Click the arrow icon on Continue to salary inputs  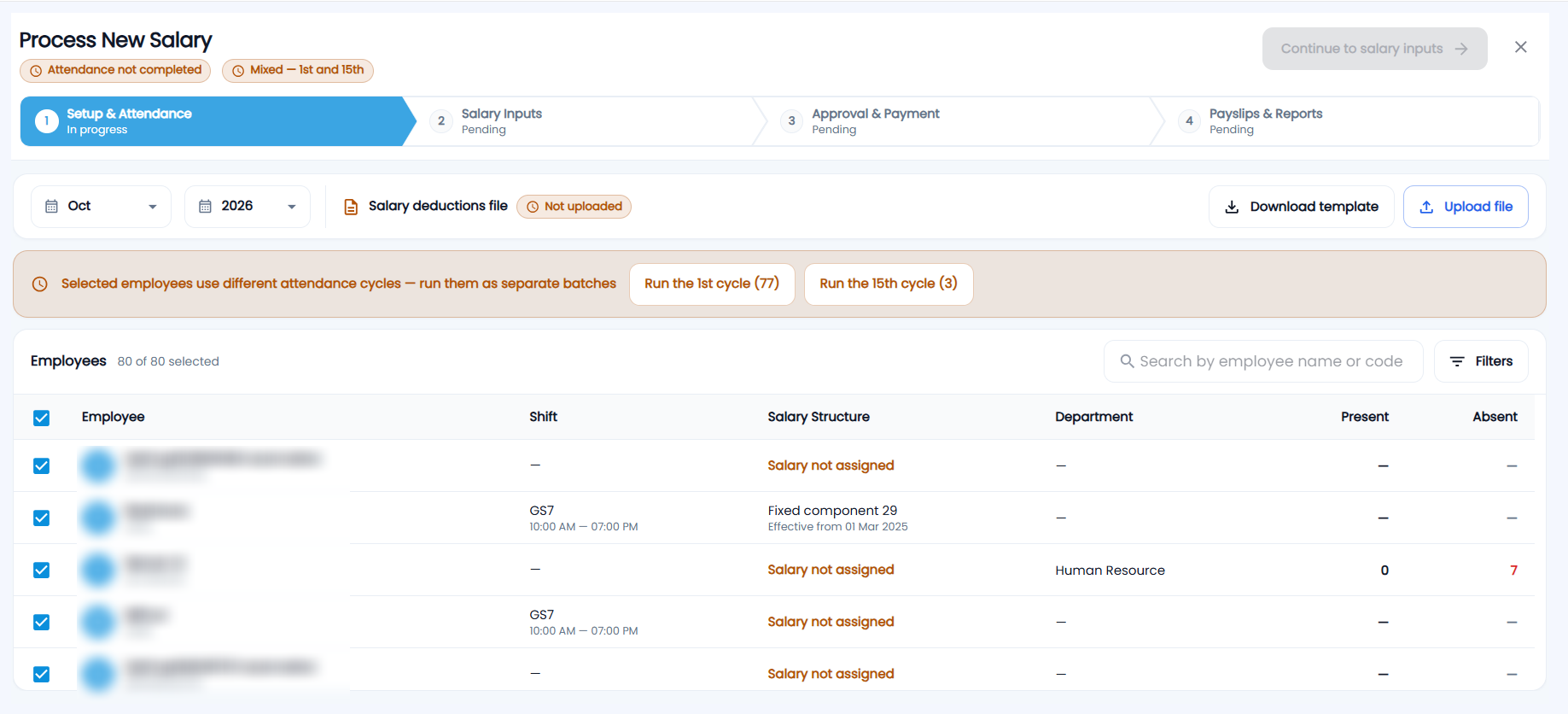pos(1461,49)
